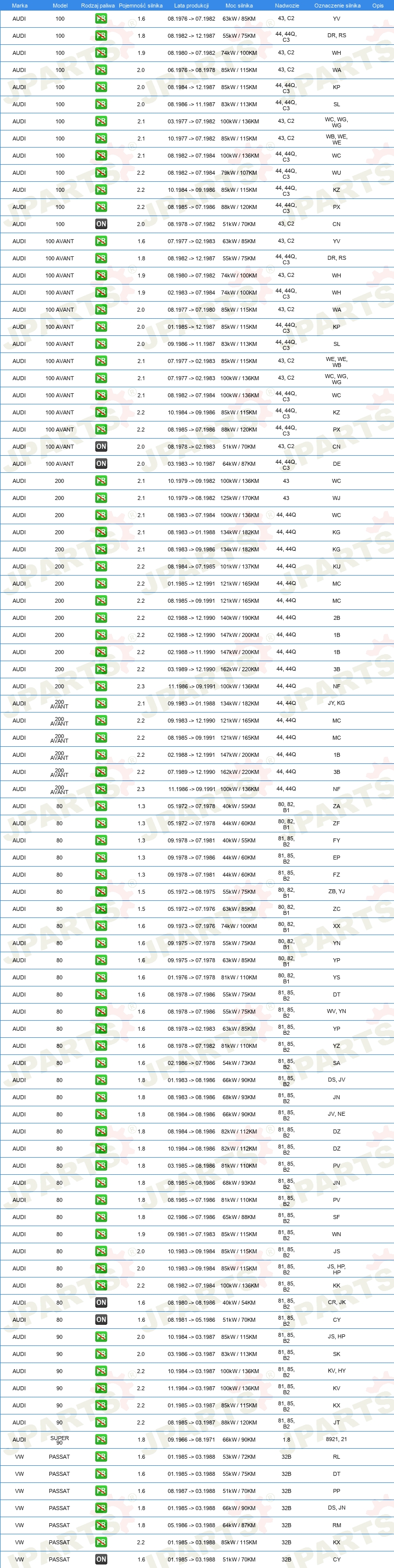
Task: Click petrol icon in Audi 80 EP row
Action: [101, 858]
